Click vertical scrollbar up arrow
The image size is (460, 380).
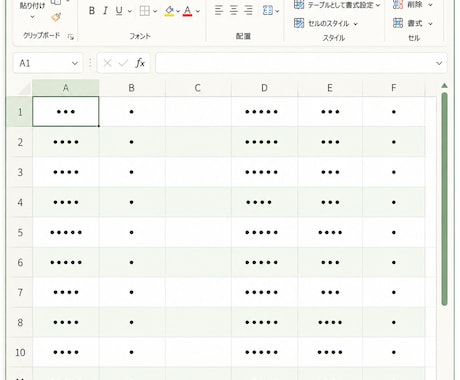[x=444, y=86]
